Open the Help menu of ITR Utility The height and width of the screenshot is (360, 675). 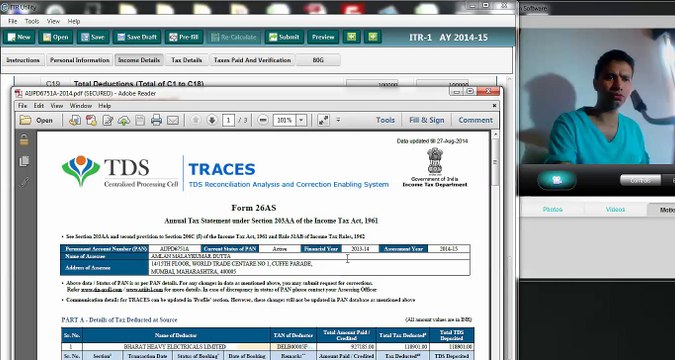tap(74, 21)
